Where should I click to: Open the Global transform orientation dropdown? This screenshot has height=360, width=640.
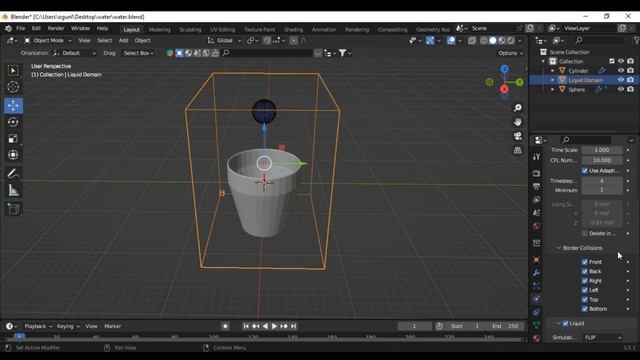224,40
